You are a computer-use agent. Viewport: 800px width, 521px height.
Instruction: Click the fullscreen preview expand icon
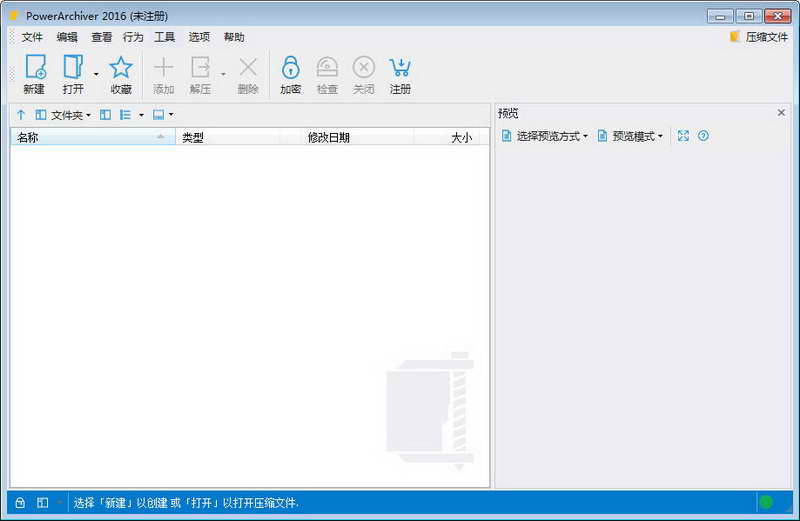pyautogui.click(x=683, y=136)
